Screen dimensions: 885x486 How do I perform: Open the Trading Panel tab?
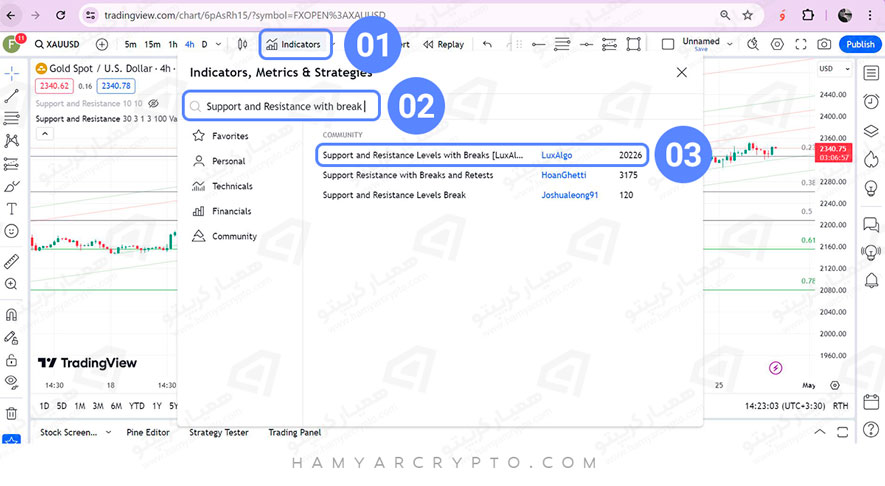(x=295, y=432)
